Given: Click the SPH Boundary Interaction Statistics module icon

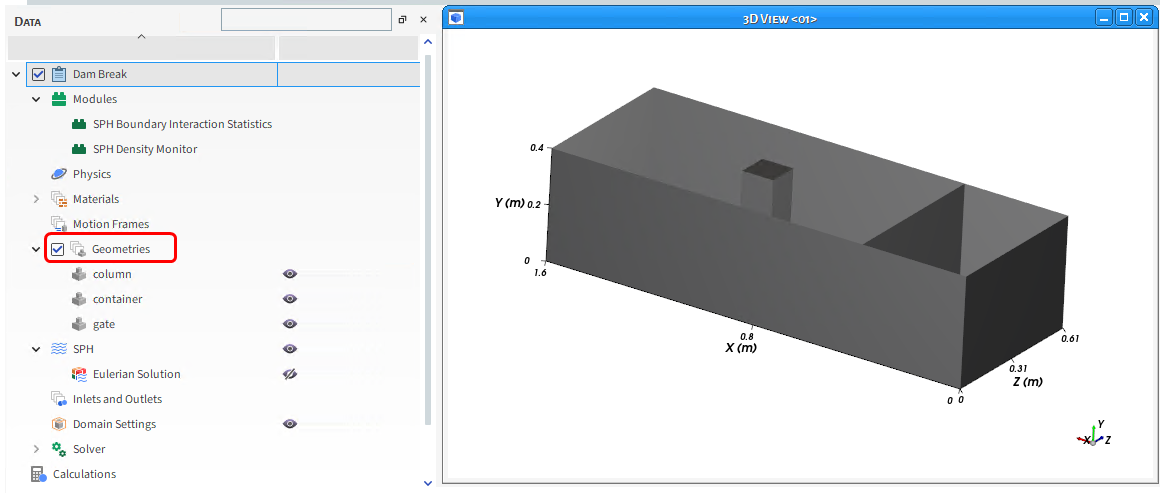Looking at the screenshot, I should [x=79, y=124].
